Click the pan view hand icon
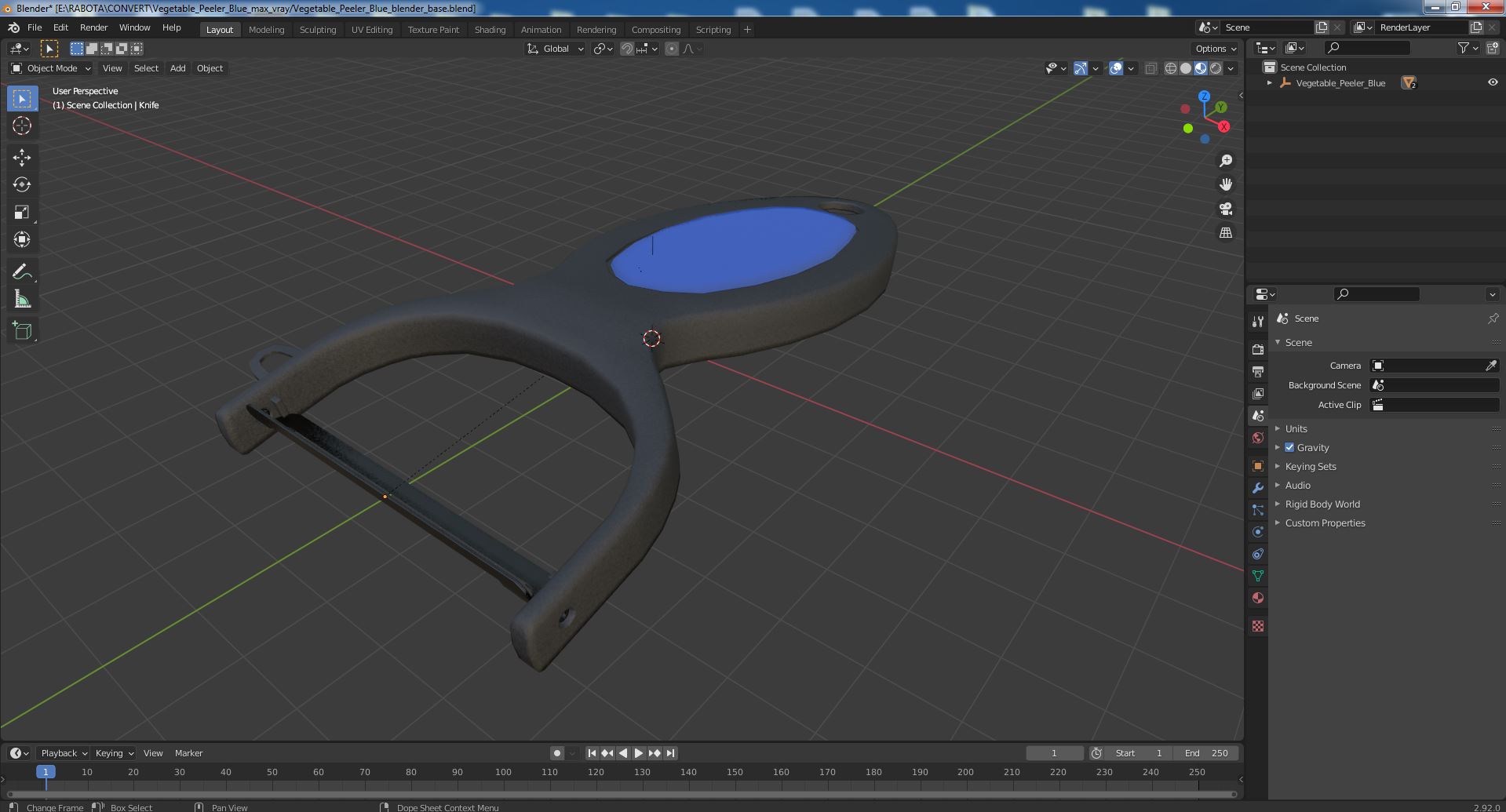Screen dimensions: 1506x812 point(1225,184)
